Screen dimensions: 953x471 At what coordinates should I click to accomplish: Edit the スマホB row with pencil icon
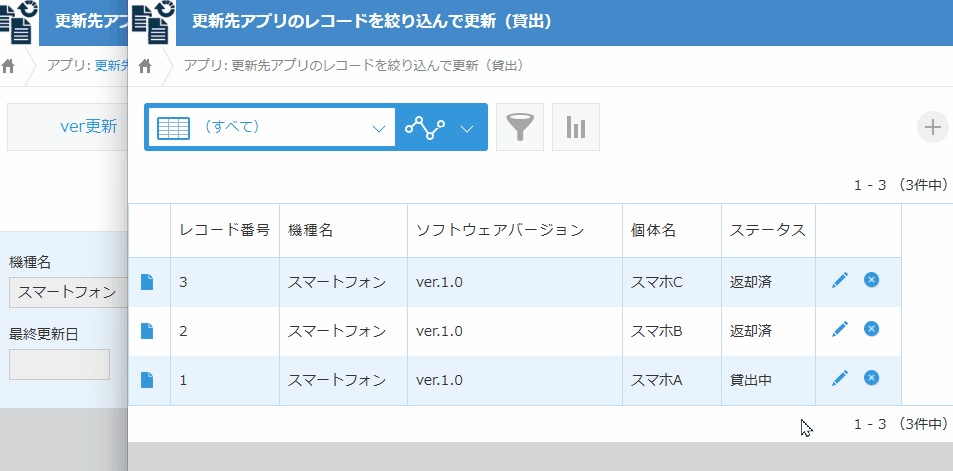point(839,329)
